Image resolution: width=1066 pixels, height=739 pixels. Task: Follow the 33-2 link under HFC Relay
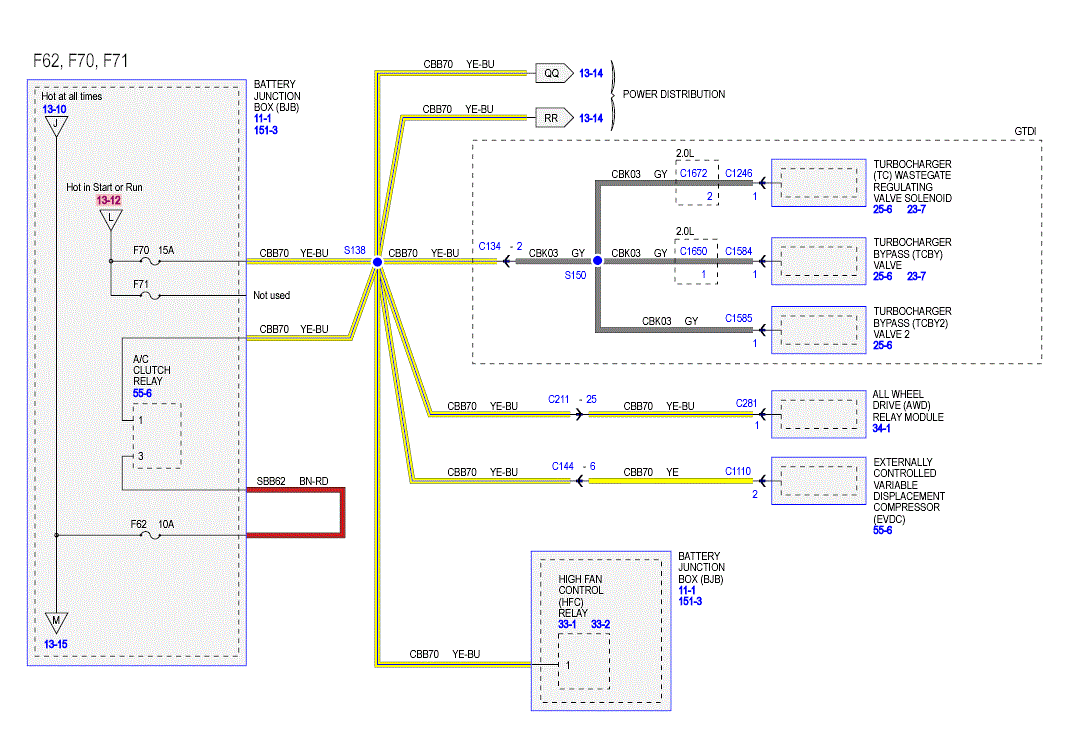coord(600,624)
